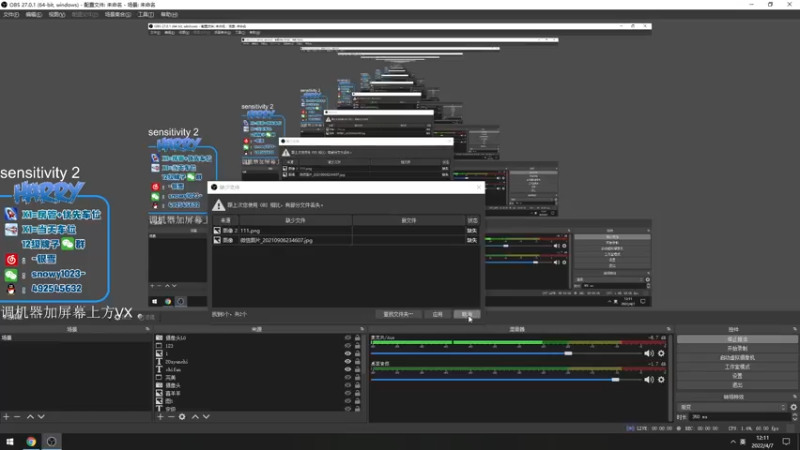
Task: Click 工作室模式 (Studio Mode) button
Action: 737,367
